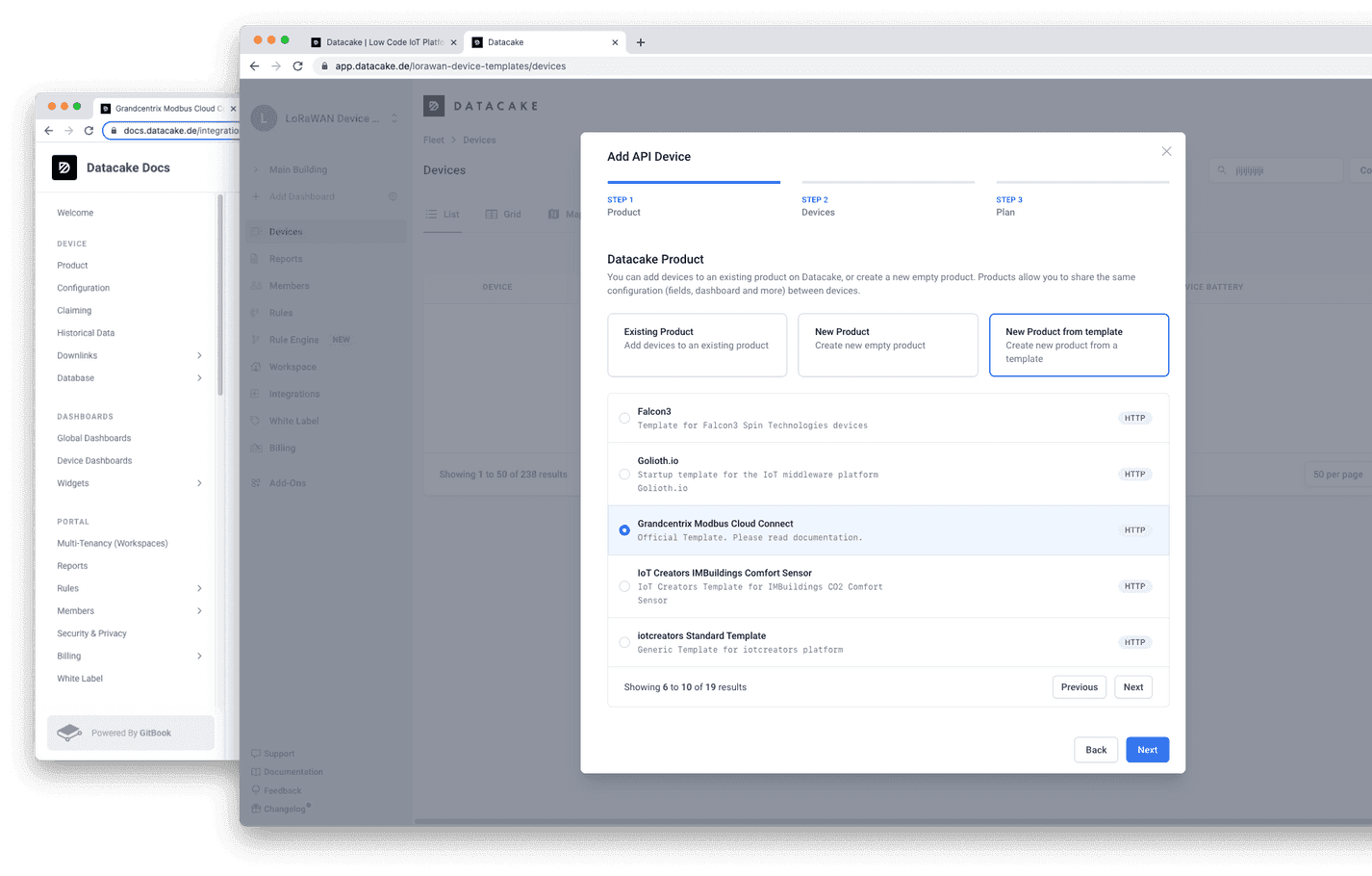The width and height of the screenshot is (1372, 876).
Task: Expand Main Building in the app sidebar
Action: point(256,169)
